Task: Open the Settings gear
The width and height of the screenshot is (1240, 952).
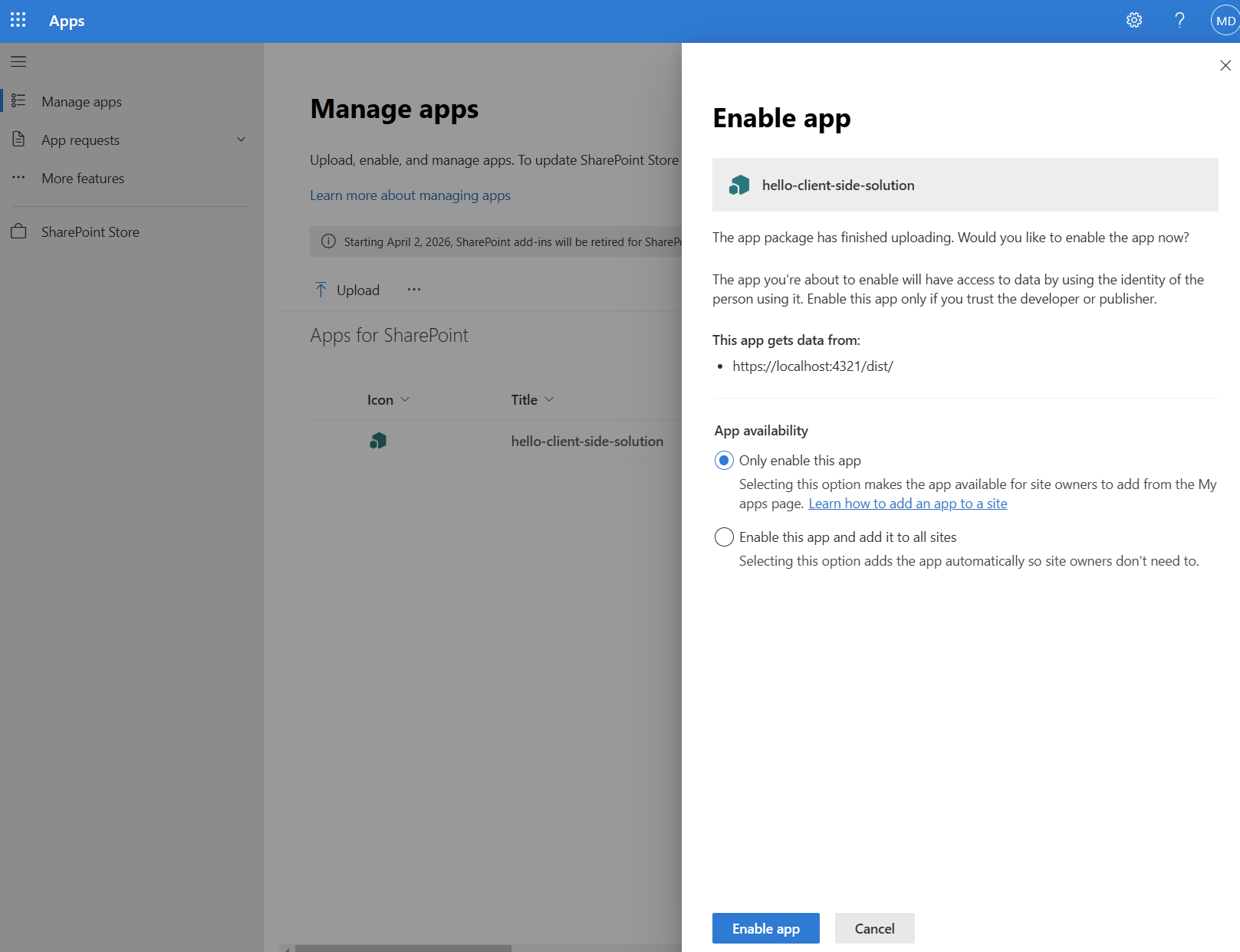Action: point(1134,20)
